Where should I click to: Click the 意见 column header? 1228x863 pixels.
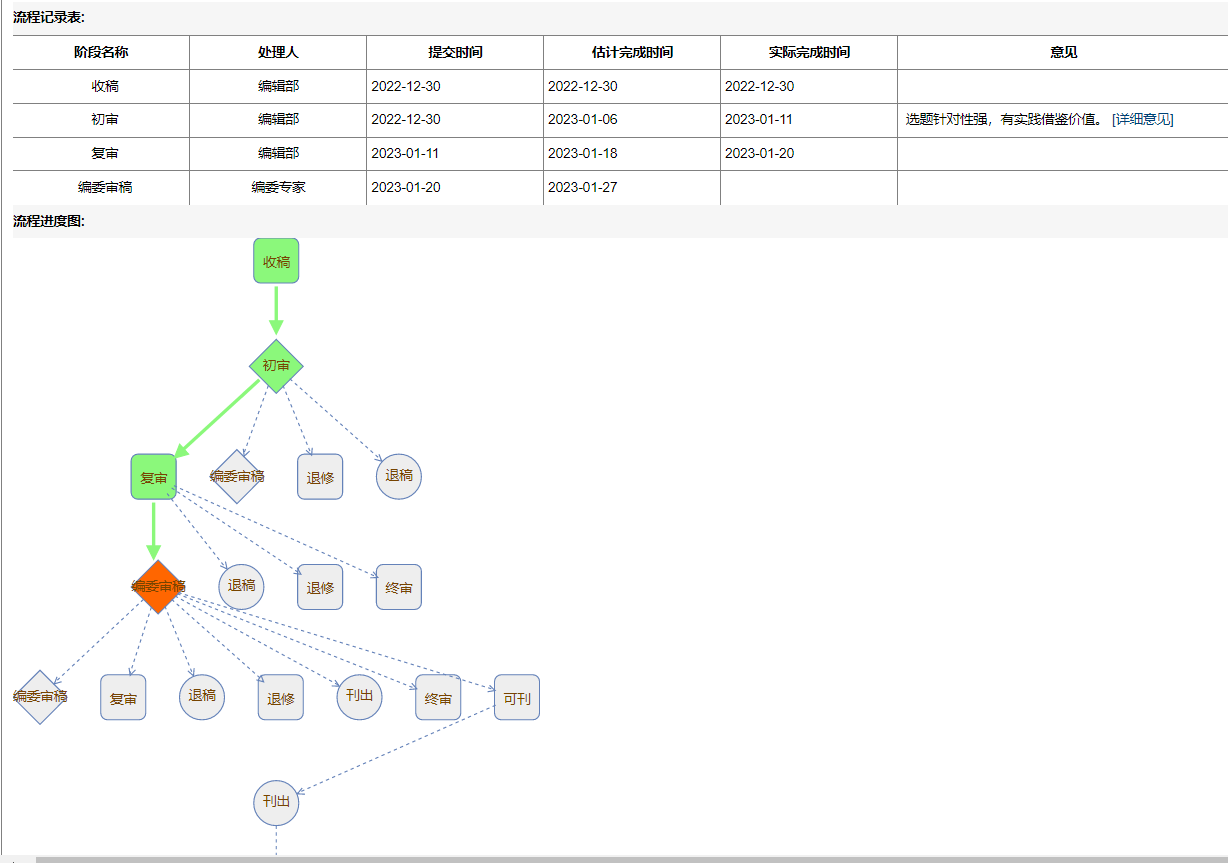[1063, 52]
